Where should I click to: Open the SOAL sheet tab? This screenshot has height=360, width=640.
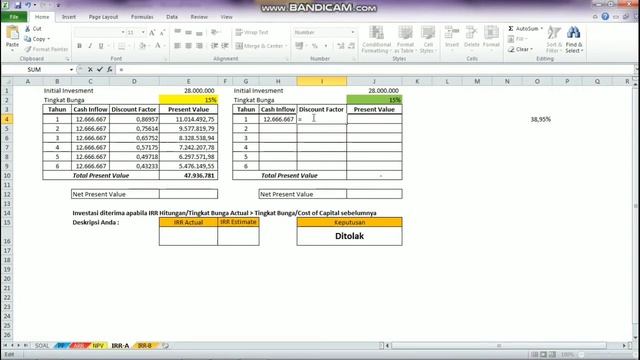[42, 346]
